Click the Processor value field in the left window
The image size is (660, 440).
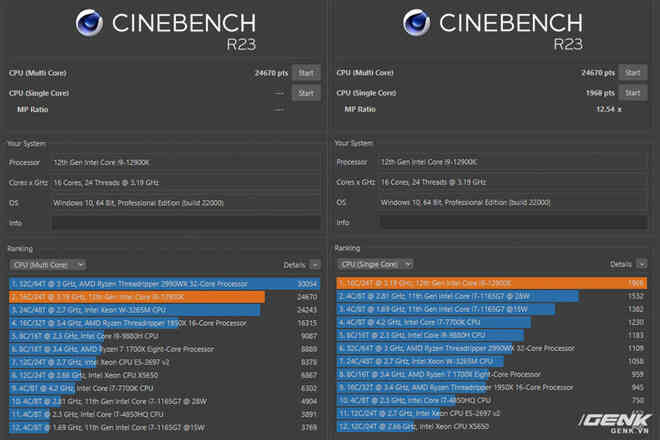[186, 163]
